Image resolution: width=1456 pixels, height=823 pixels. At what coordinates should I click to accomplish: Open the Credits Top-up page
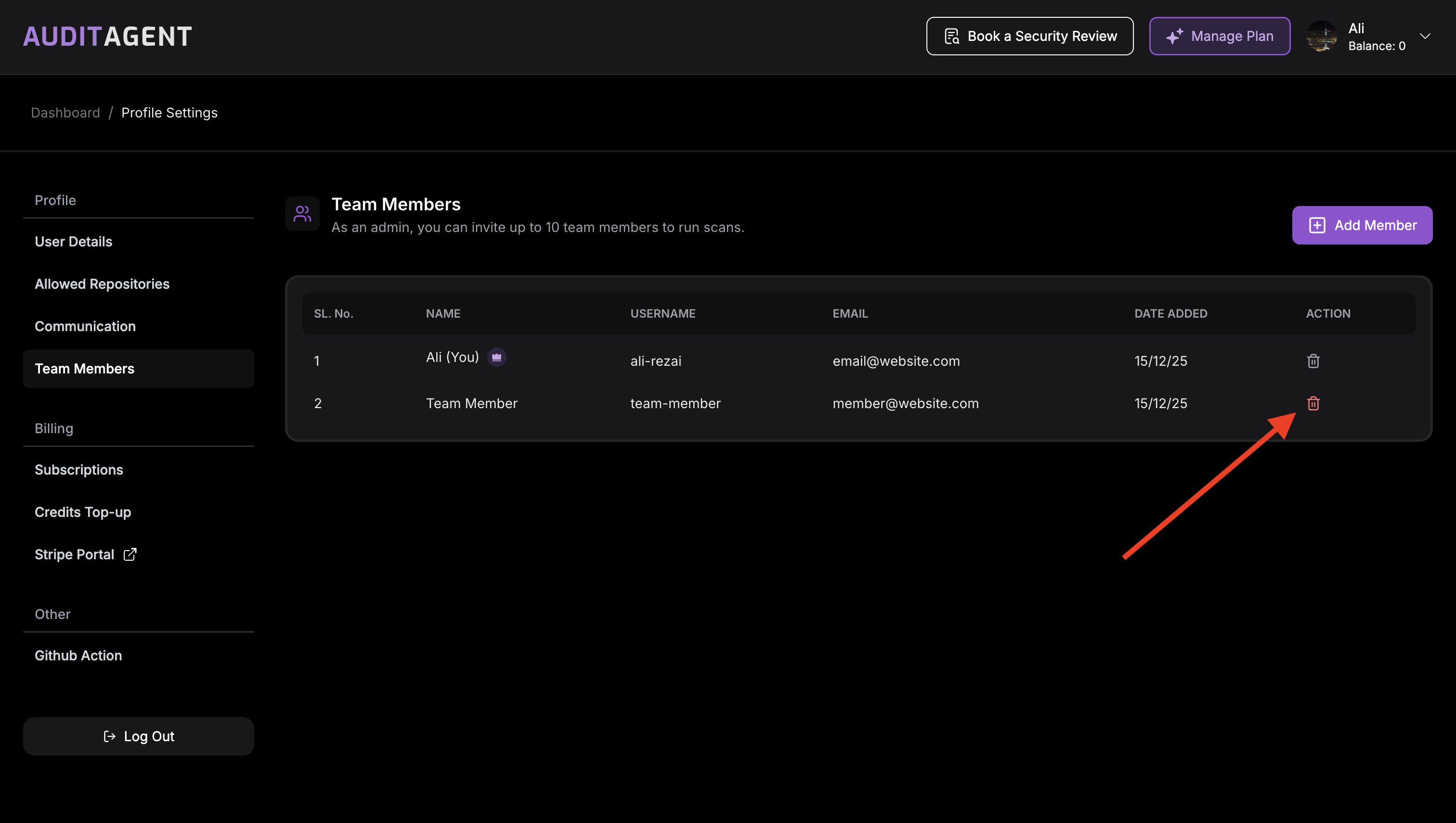click(x=82, y=512)
